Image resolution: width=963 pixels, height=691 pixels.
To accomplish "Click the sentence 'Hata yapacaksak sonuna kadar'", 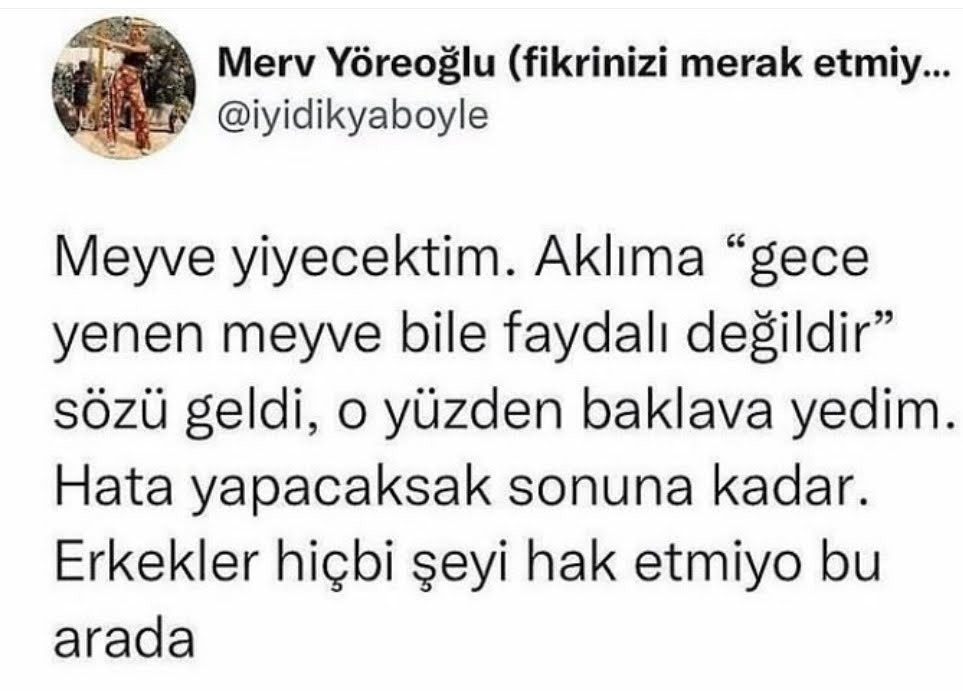I will click(462, 490).
